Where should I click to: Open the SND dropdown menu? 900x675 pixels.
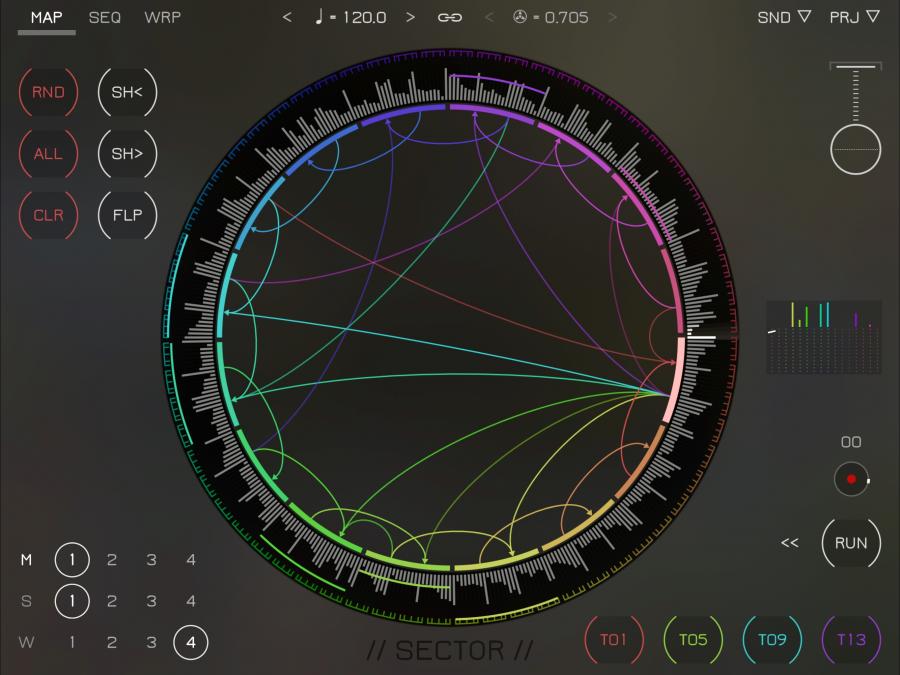pyautogui.click(x=784, y=17)
